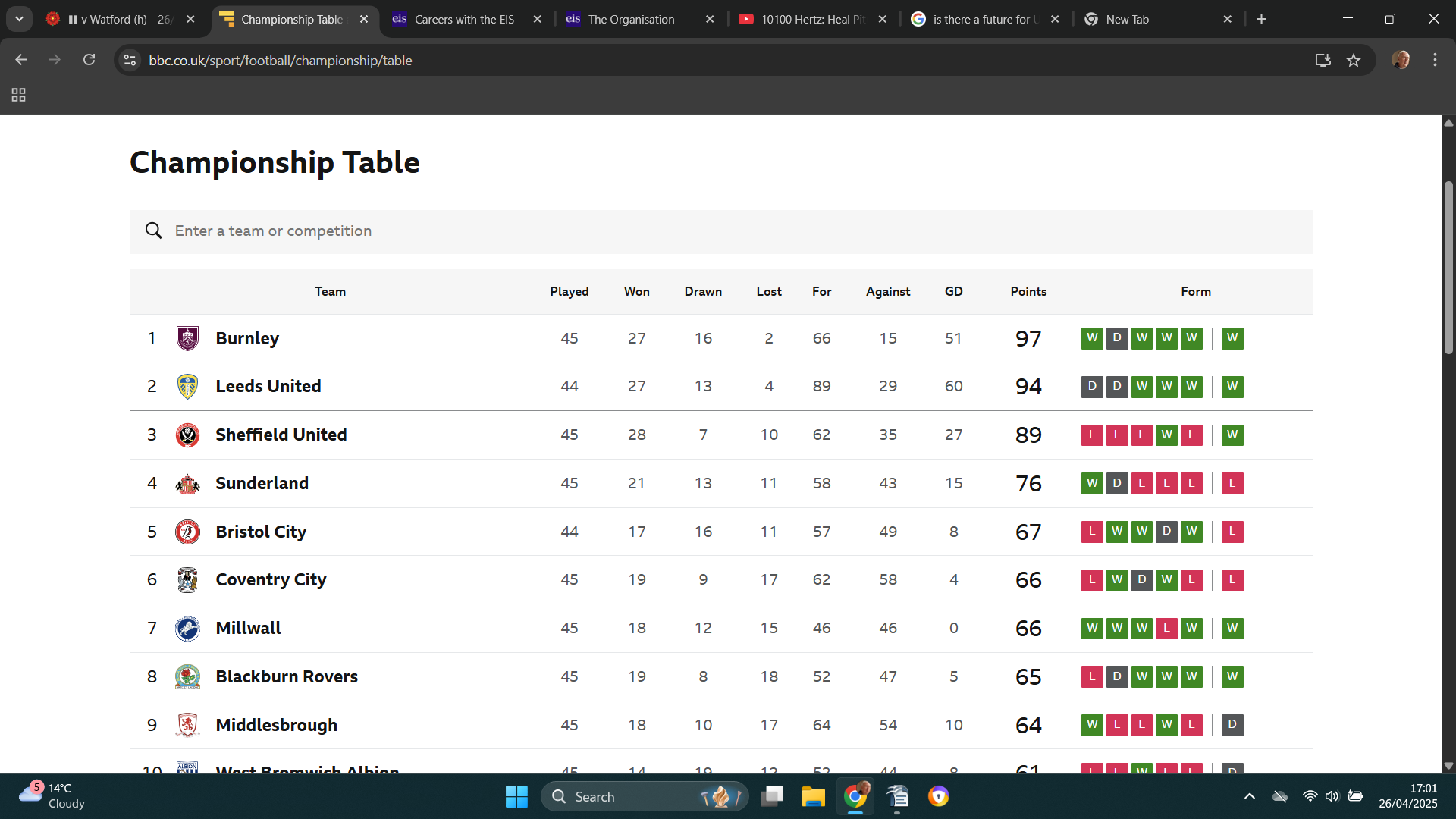Open the apps grid in bookmarks bar
Image resolution: width=1456 pixels, height=819 pixels.
[x=19, y=95]
